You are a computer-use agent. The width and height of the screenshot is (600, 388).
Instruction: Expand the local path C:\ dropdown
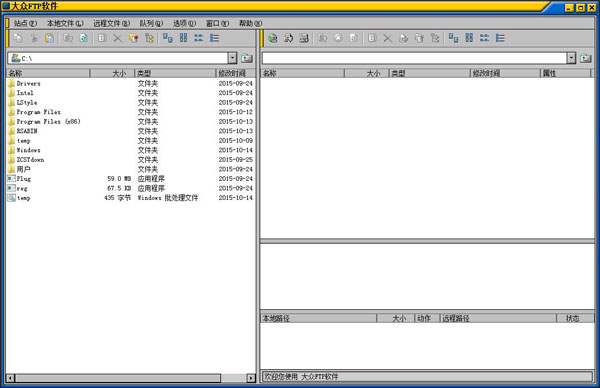point(232,58)
